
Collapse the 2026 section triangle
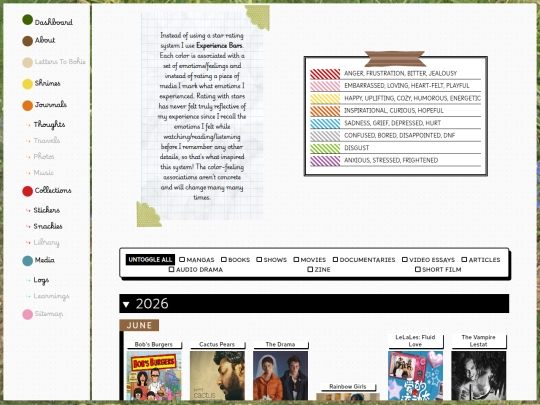126,304
